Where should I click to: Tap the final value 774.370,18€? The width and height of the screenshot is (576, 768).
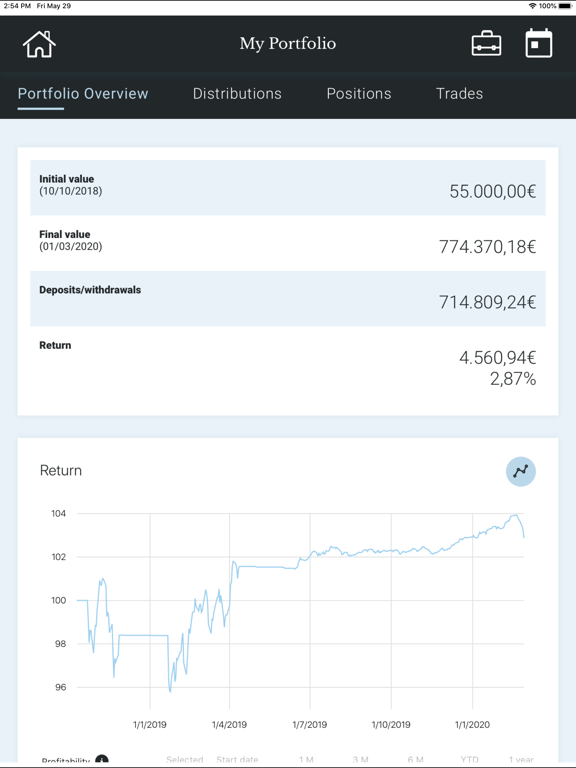pyautogui.click(x=487, y=246)
